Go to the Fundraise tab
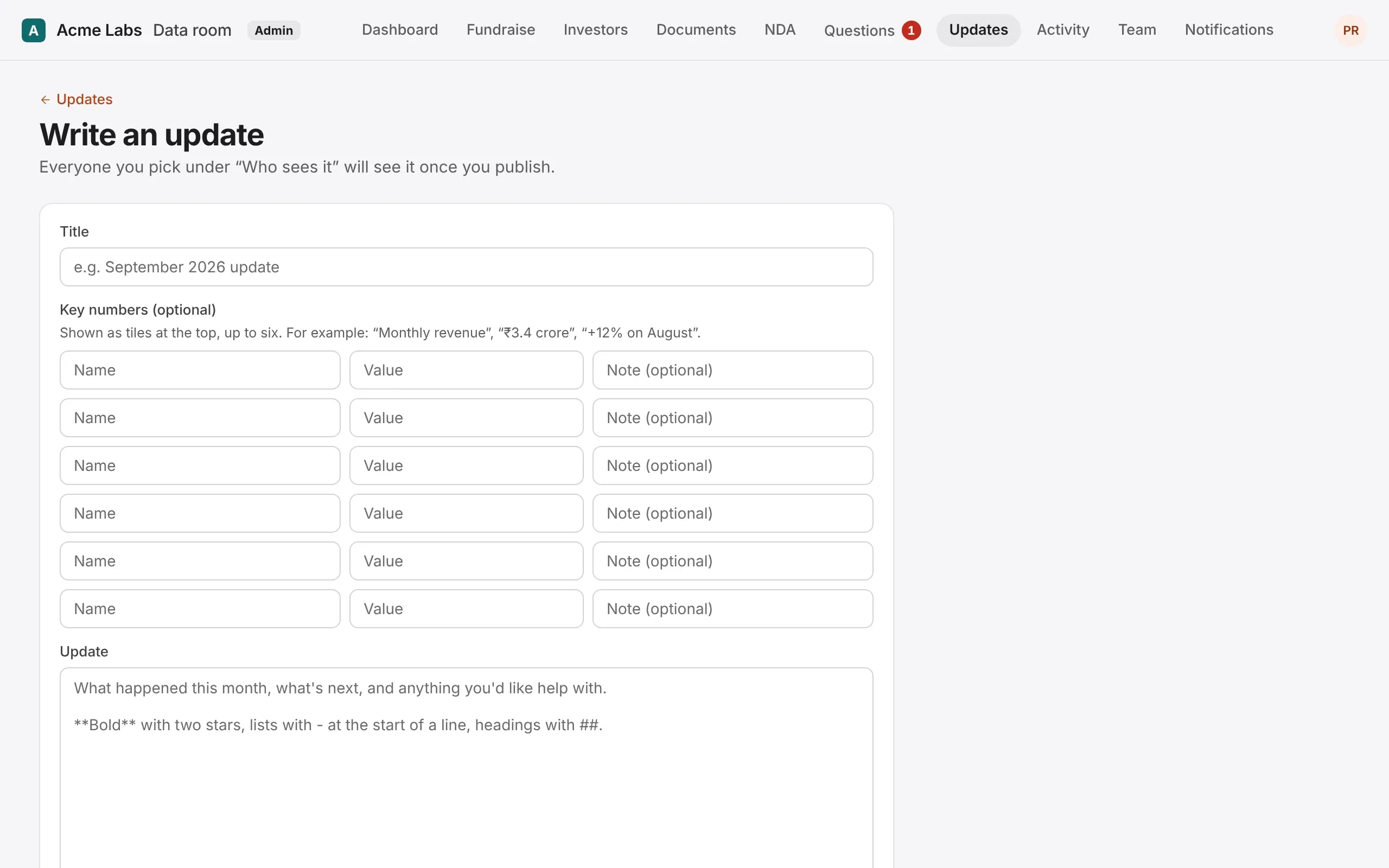1389x868 pixels. coord(500,30)
